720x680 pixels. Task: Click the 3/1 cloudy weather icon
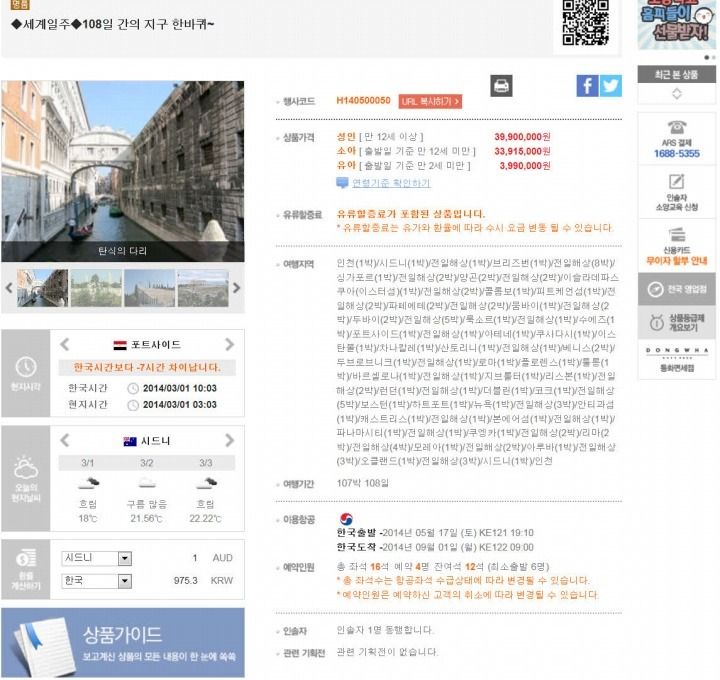click(88, 483)
